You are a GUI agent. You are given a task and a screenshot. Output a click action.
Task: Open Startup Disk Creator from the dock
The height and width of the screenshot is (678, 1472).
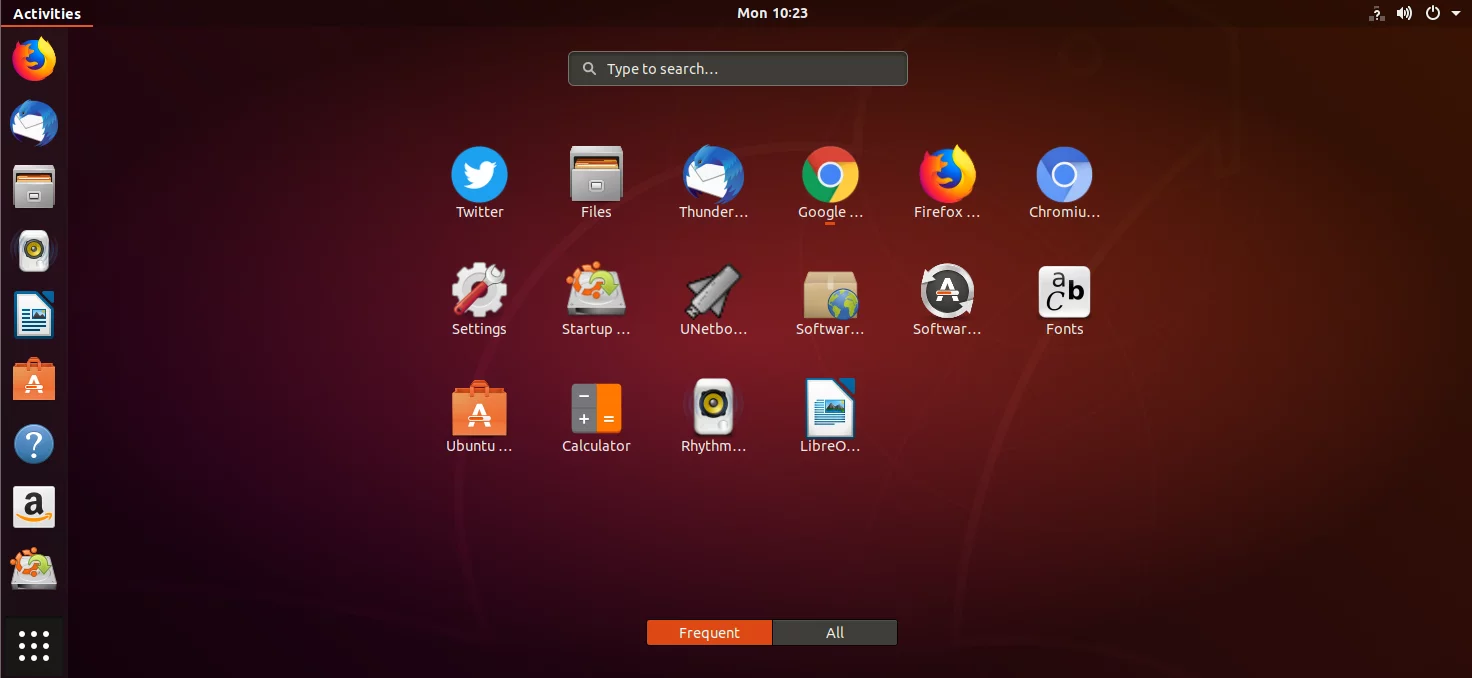coord(34,570)
